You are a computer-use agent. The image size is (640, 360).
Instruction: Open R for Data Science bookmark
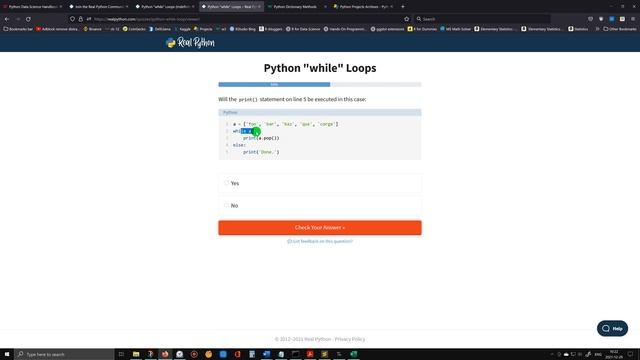tap(303, 29)
